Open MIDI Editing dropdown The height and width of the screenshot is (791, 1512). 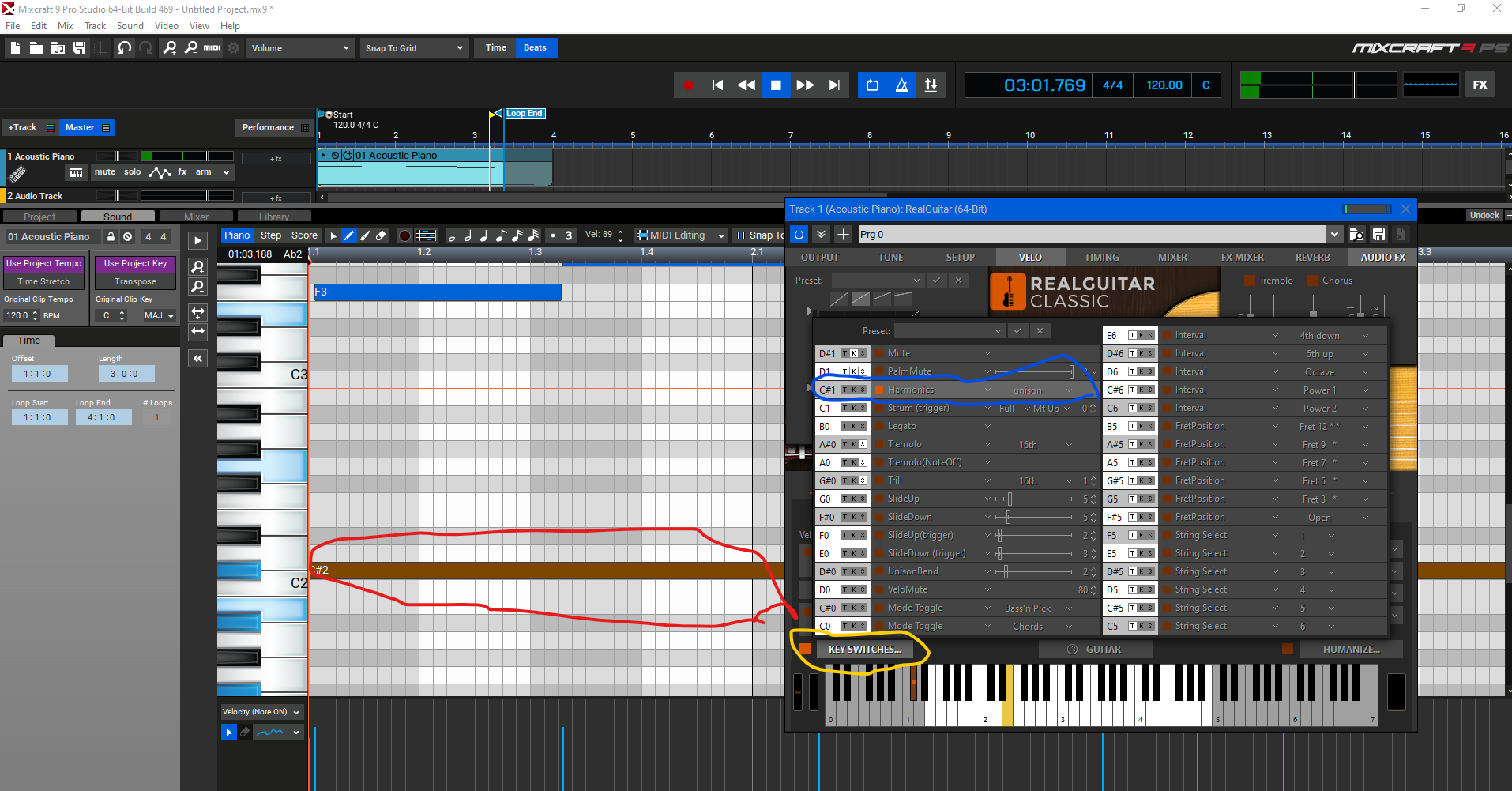(x=681, y=235)
